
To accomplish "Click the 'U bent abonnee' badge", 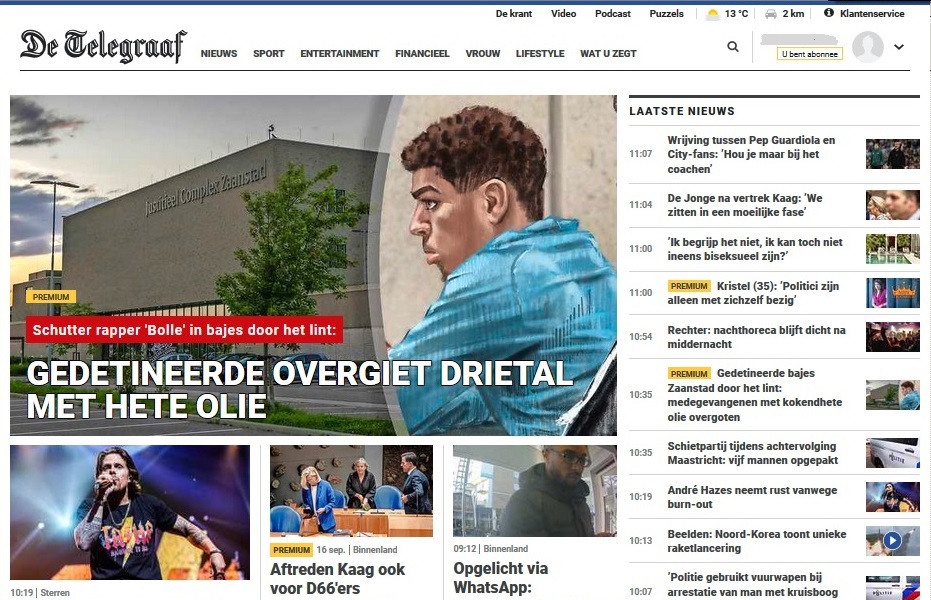I will 809,54.
